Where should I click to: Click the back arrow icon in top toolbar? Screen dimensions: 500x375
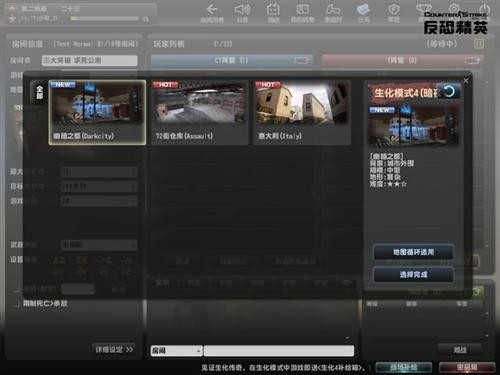pos(212,9)
